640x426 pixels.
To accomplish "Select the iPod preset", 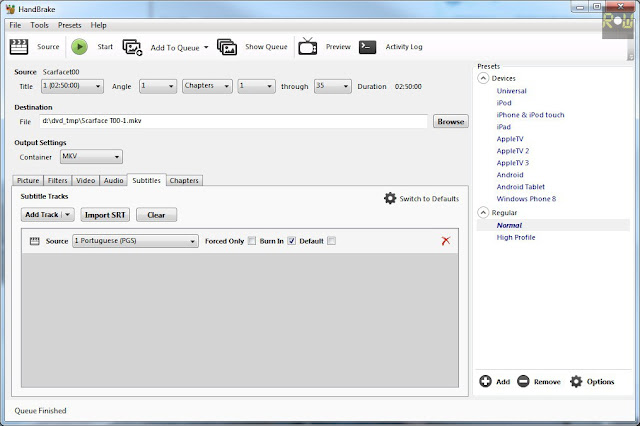I will click(x=504, y=103).
